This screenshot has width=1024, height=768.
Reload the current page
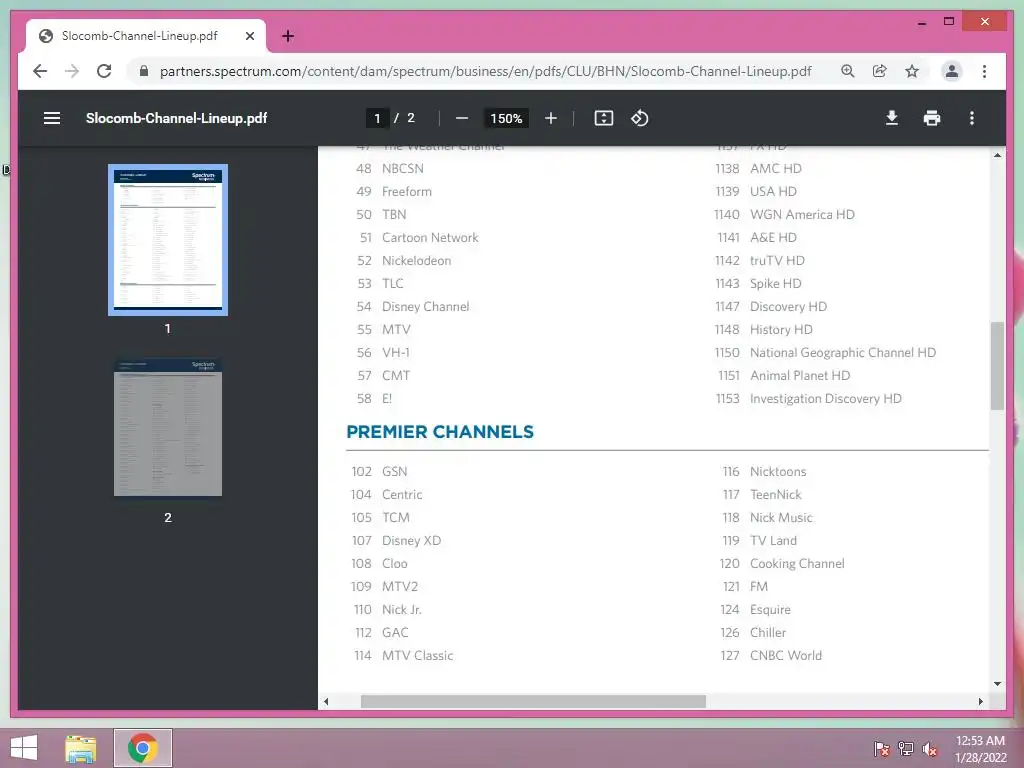click(104, 71)
